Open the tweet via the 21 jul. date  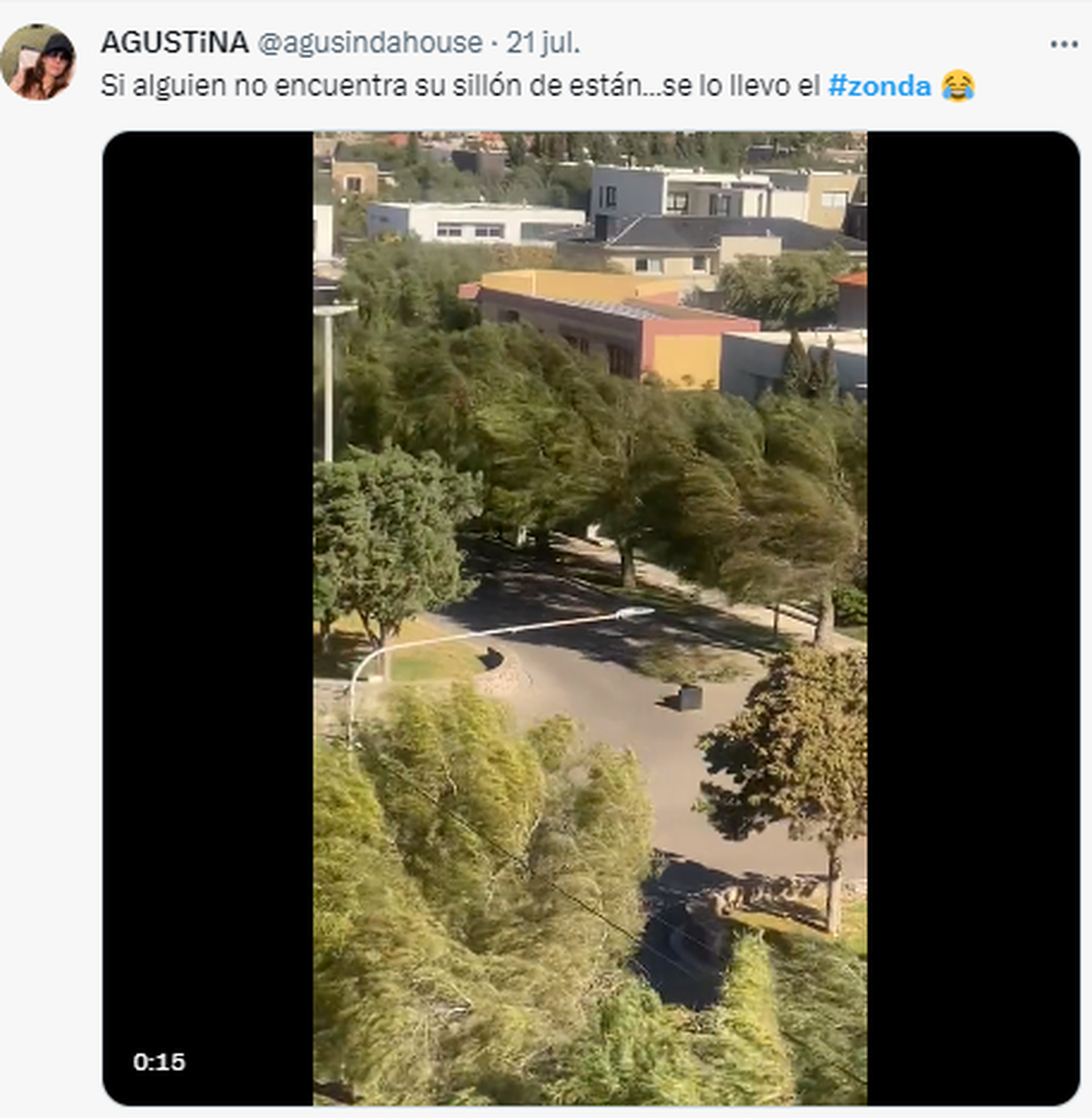point(543,42)
